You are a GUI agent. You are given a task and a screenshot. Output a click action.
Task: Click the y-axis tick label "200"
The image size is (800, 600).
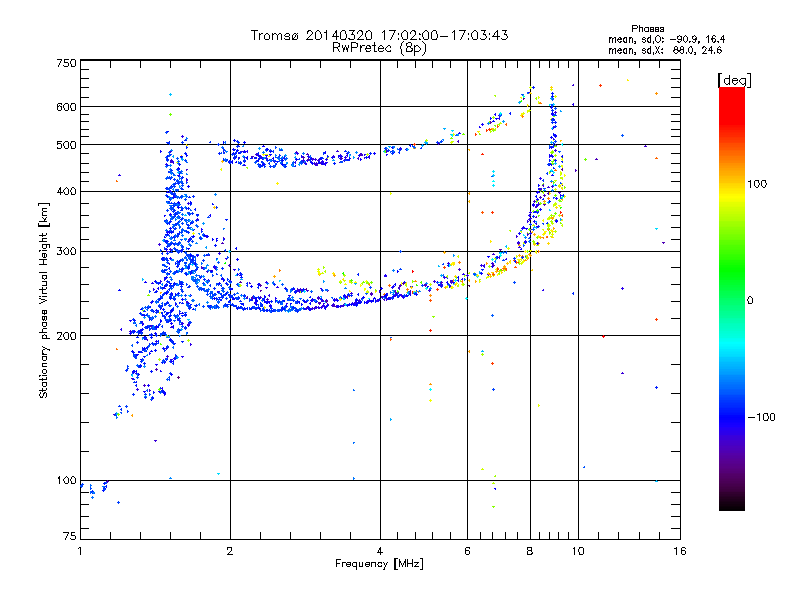coord(66,336)
